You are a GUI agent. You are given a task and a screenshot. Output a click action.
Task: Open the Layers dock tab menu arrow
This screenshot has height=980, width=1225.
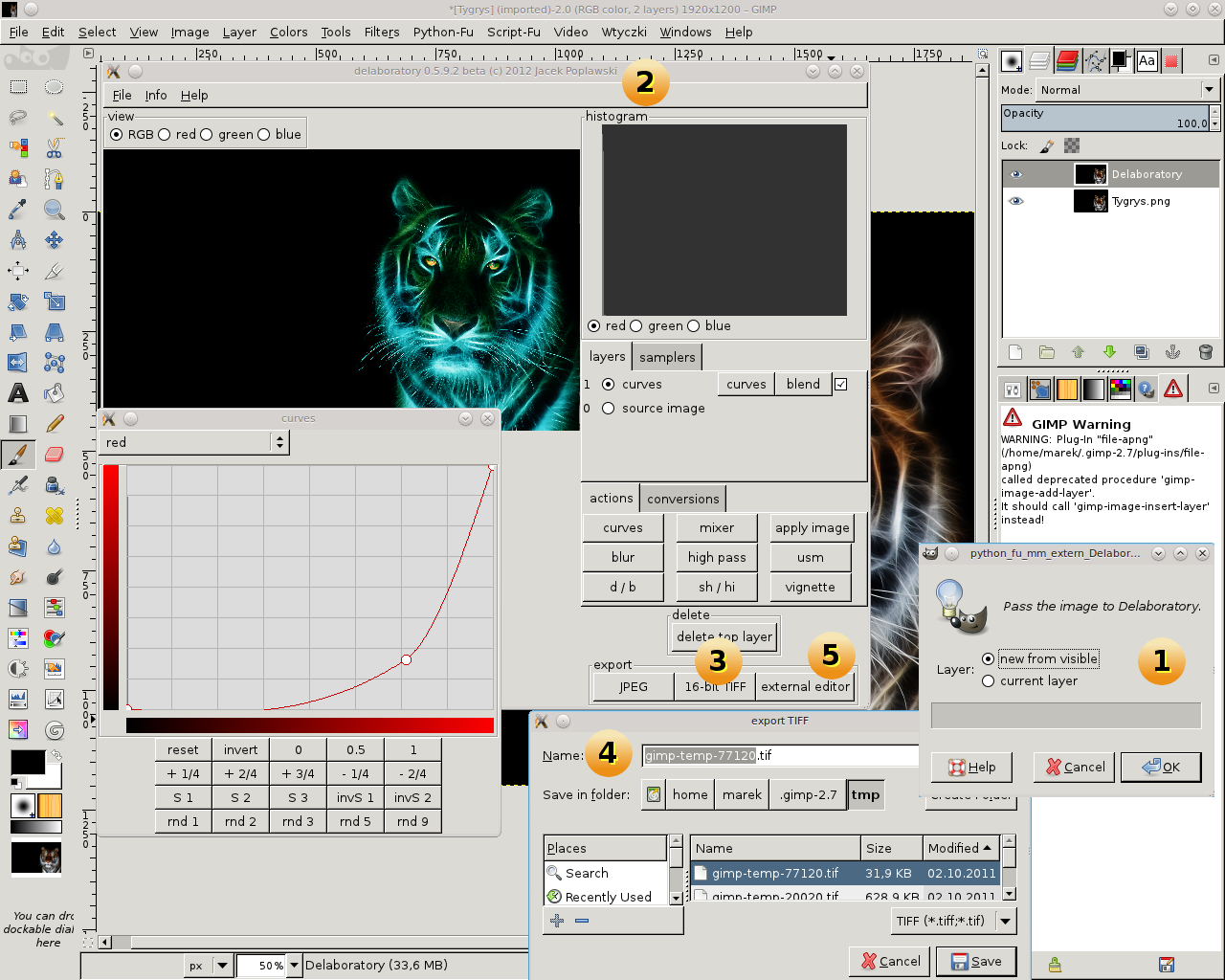coord(1214,60)
